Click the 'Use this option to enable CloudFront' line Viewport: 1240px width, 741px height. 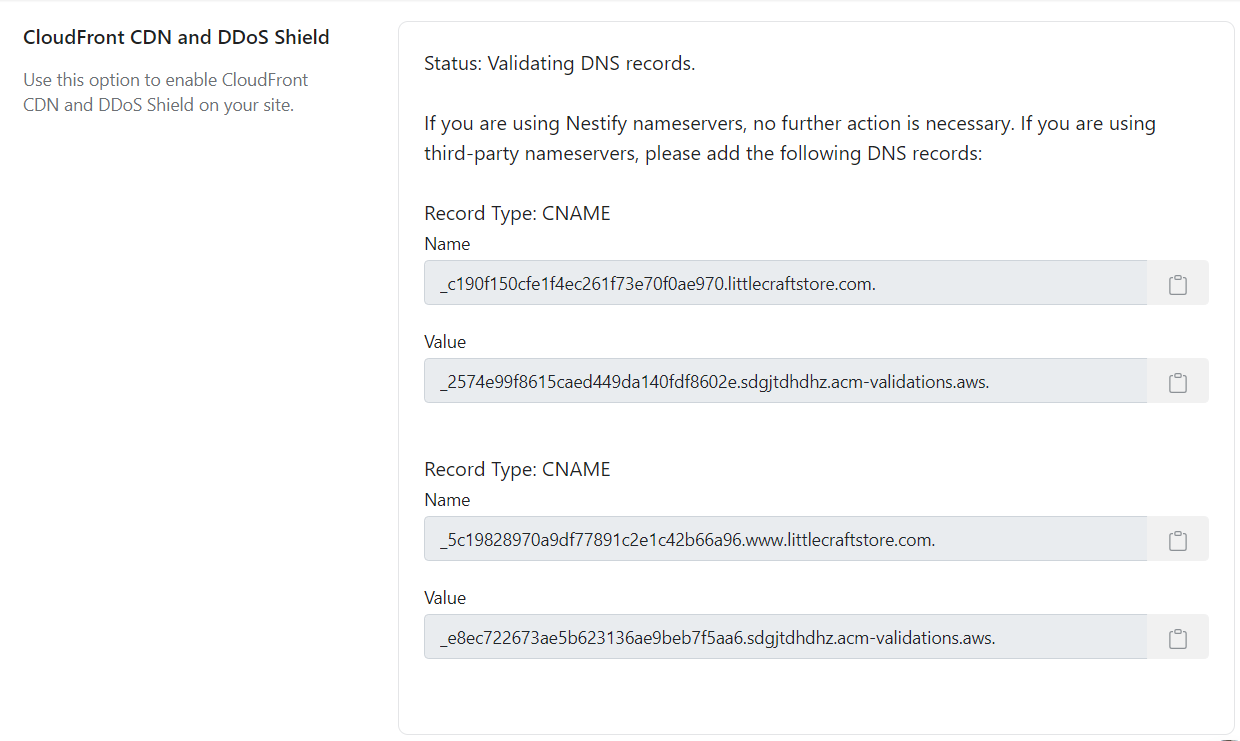(x=166, y=80)
